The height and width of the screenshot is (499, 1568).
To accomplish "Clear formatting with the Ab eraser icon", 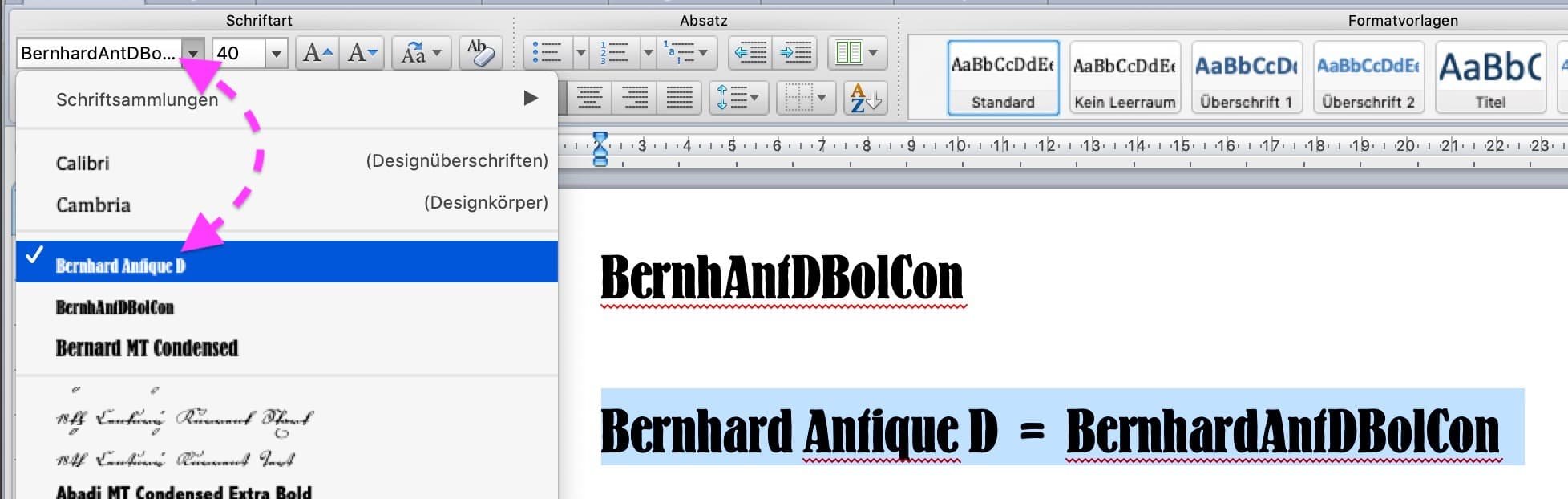I will (x=480, y=54).
